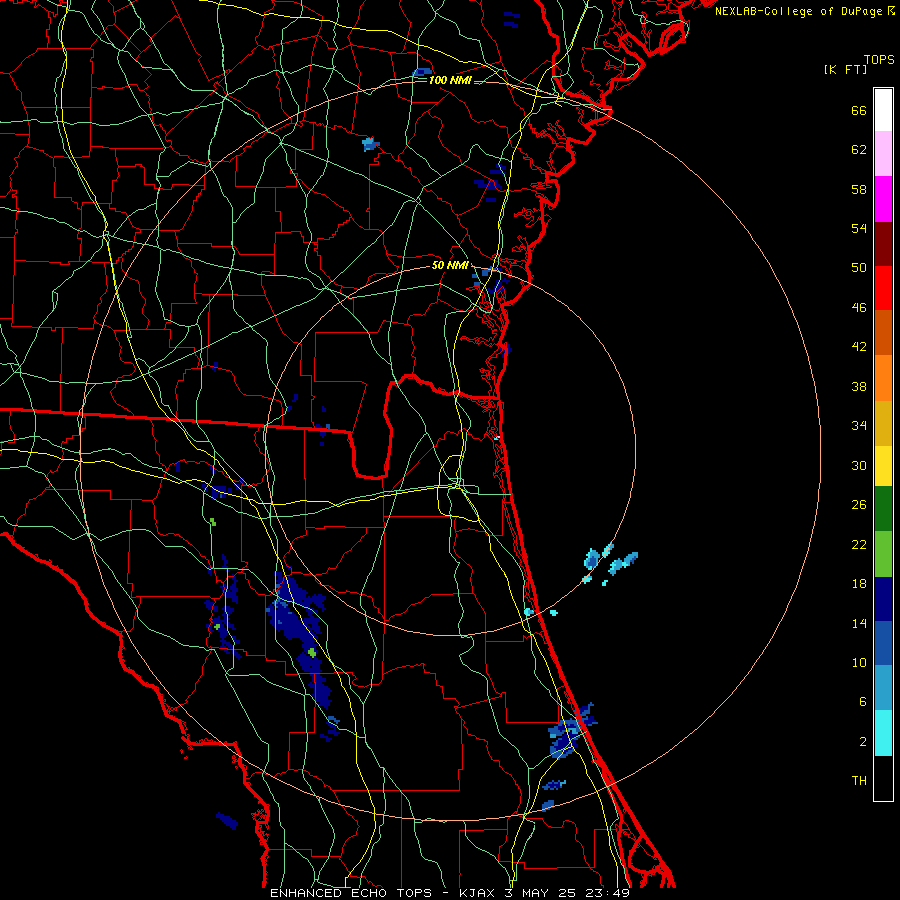Click the dark red swatch between 54 and 50

[x=883, y=244]
